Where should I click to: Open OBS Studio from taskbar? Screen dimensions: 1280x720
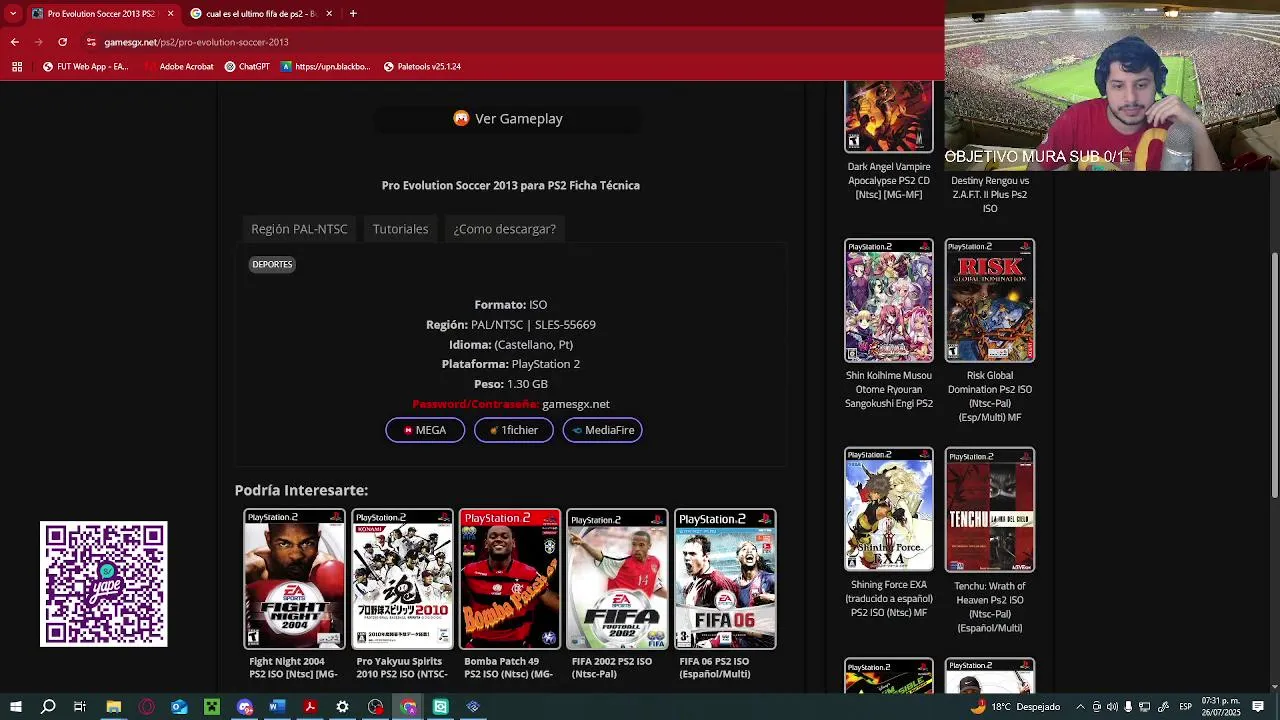375,707
